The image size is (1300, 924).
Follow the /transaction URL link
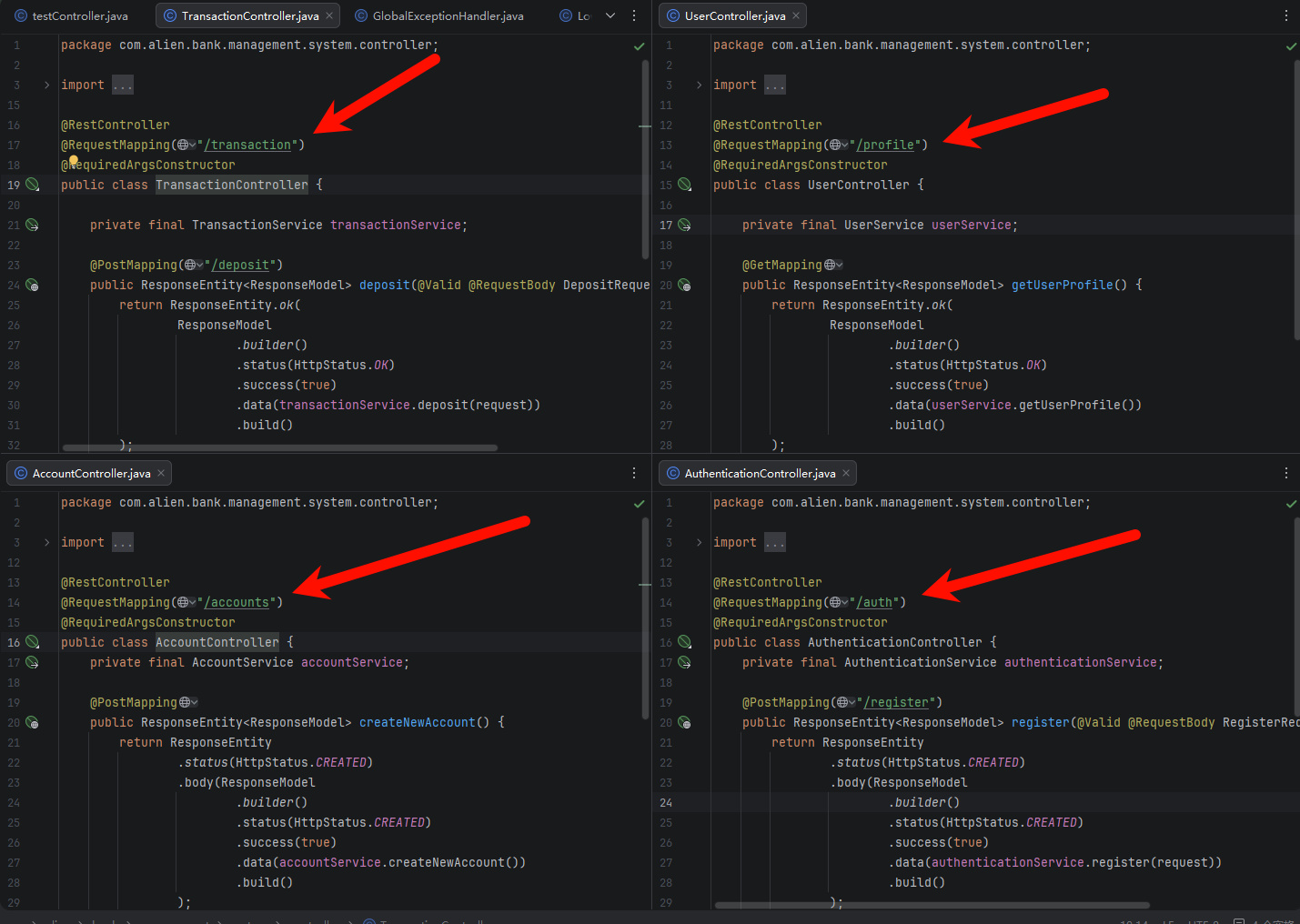click(247, 145)
